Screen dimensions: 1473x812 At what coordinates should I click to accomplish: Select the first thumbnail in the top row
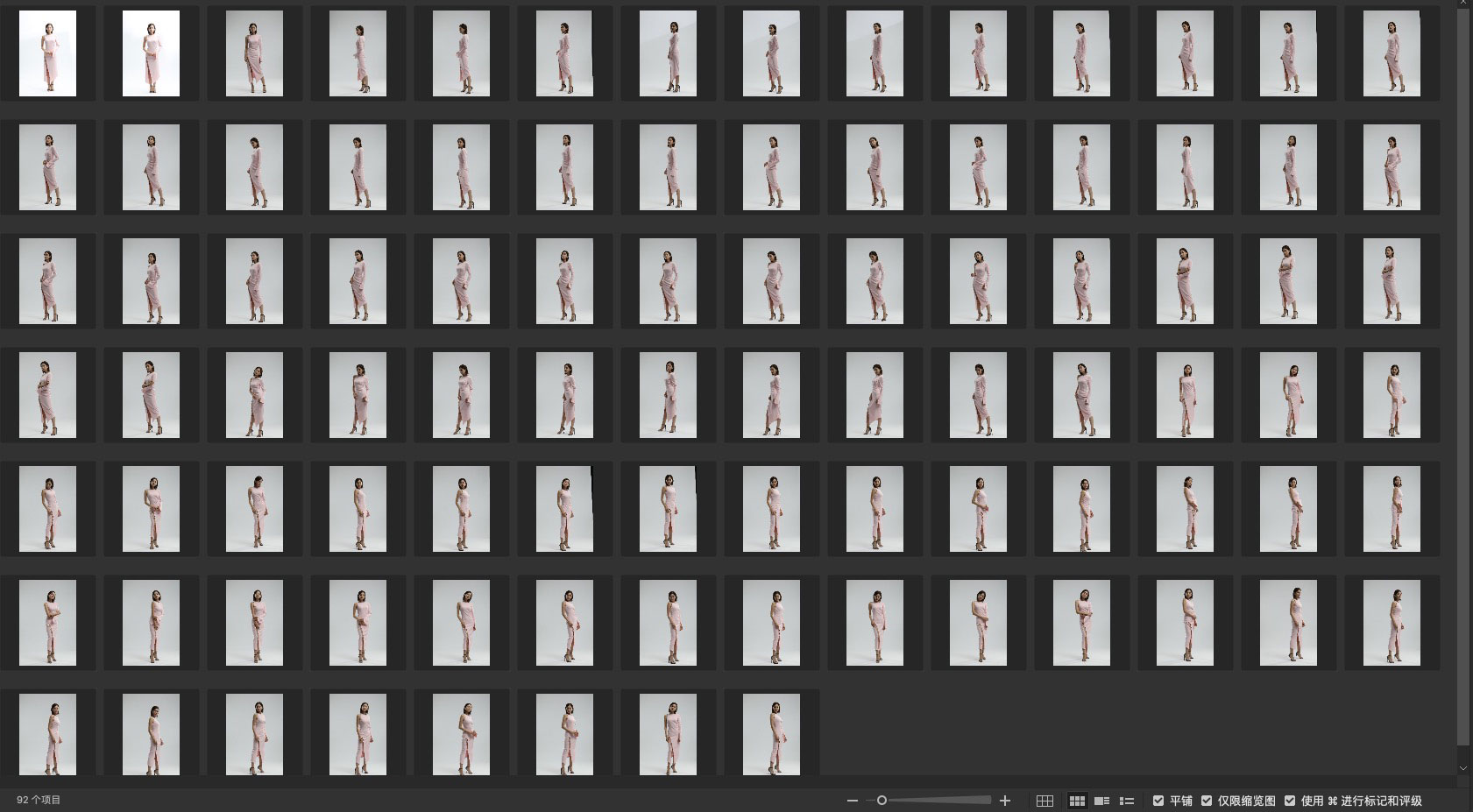coord(47,53)
